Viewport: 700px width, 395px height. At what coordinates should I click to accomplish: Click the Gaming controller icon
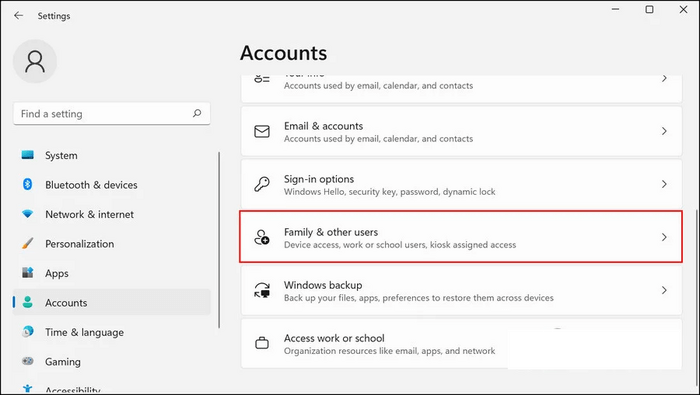(x=28, y=361)
